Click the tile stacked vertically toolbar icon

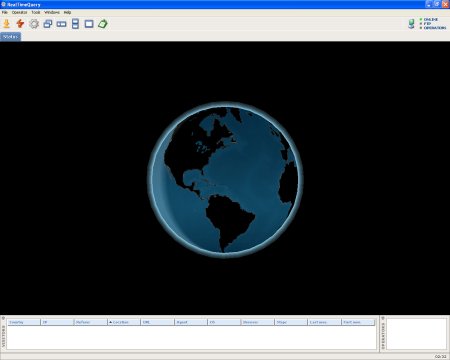point(75,24)
